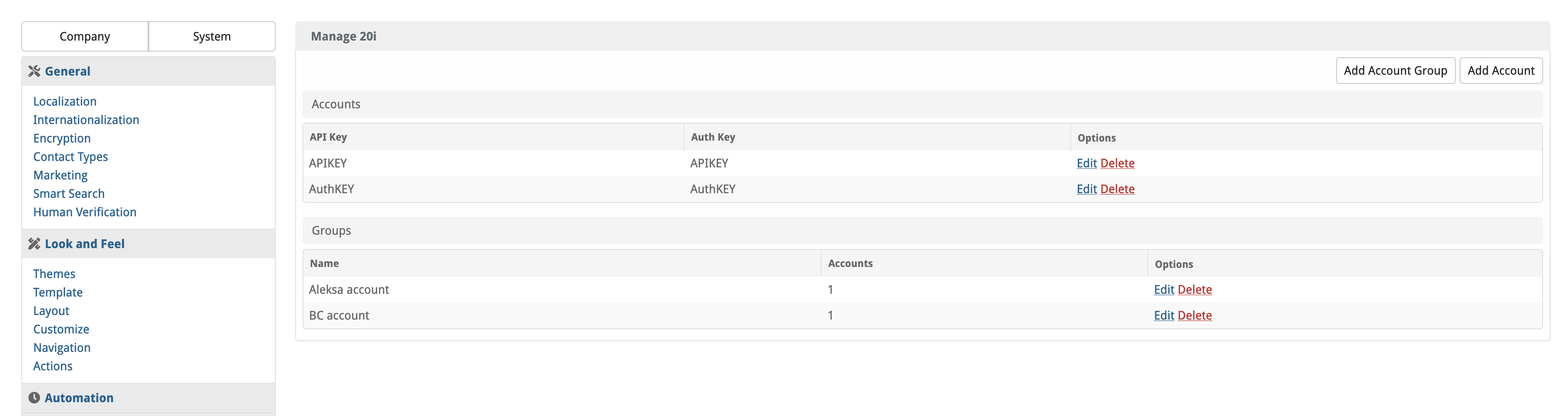Image resolution: width=1568 pixels, height=416 pixels.
Task: Switch to the System tab
Action: coord(212,36)
